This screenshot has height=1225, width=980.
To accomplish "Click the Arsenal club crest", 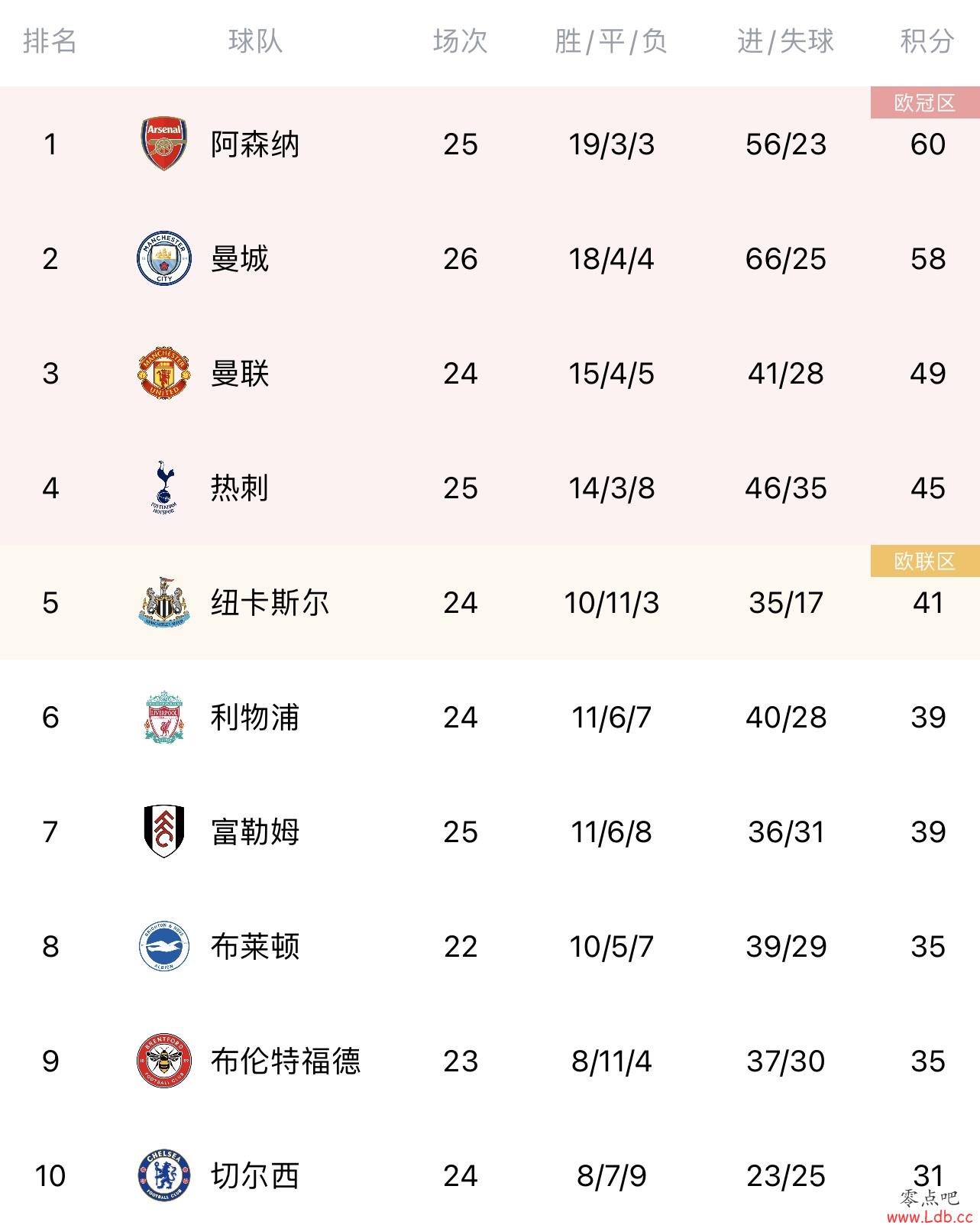I will pos(164,144).
